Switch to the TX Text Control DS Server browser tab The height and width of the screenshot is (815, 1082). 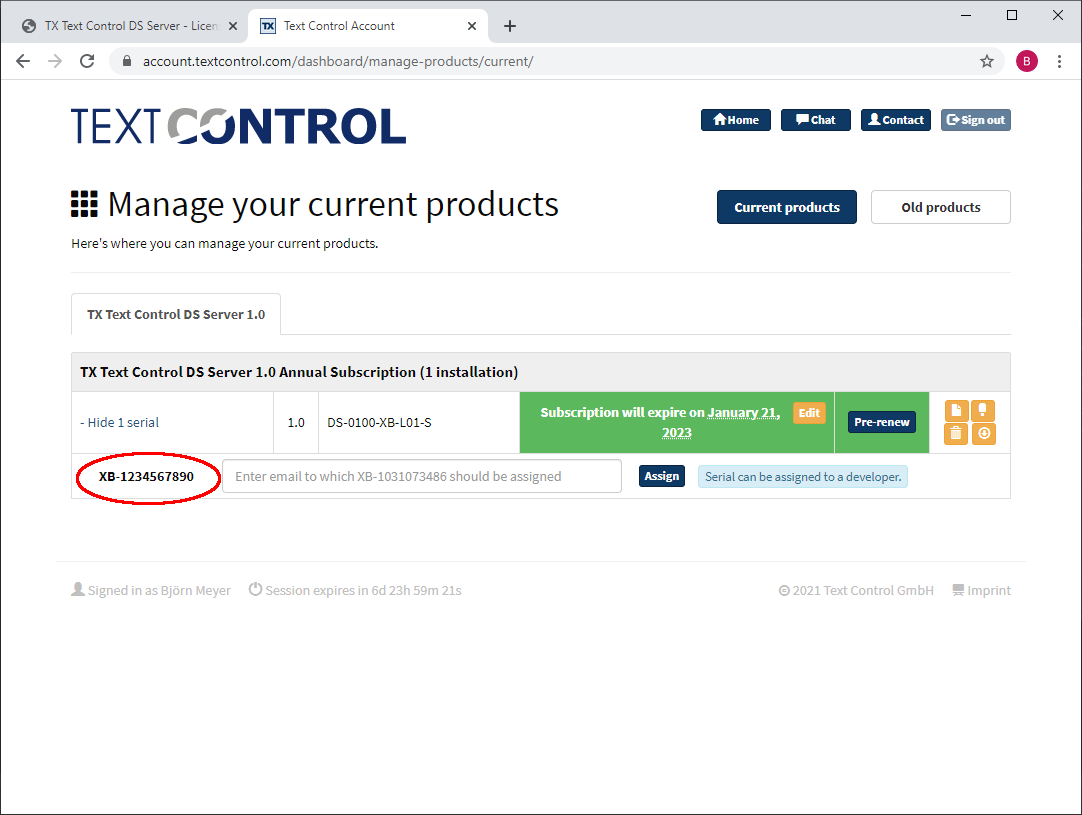point(128,26)
